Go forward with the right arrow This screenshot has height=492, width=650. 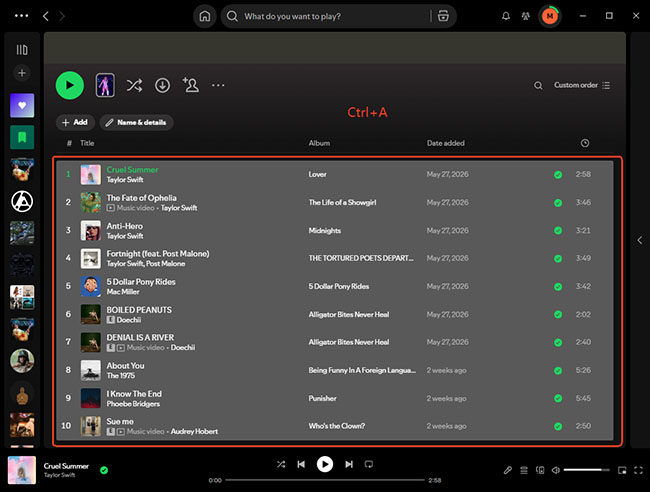click(62, 16)
